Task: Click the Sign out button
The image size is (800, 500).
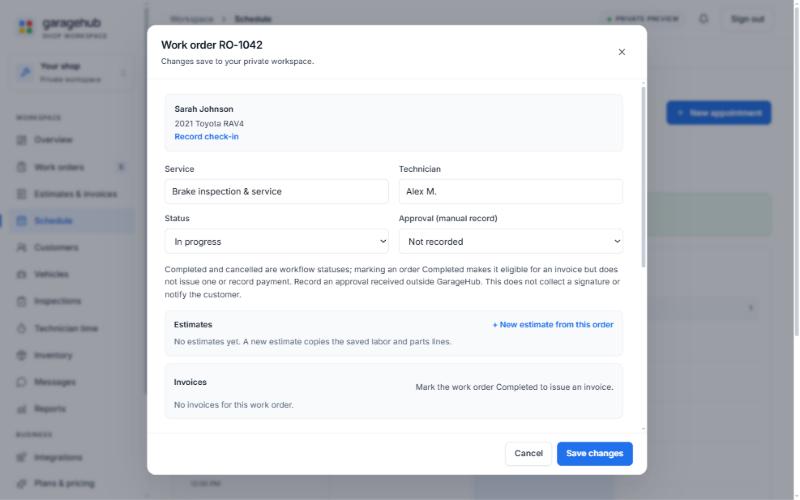Action: pos(747,19)
